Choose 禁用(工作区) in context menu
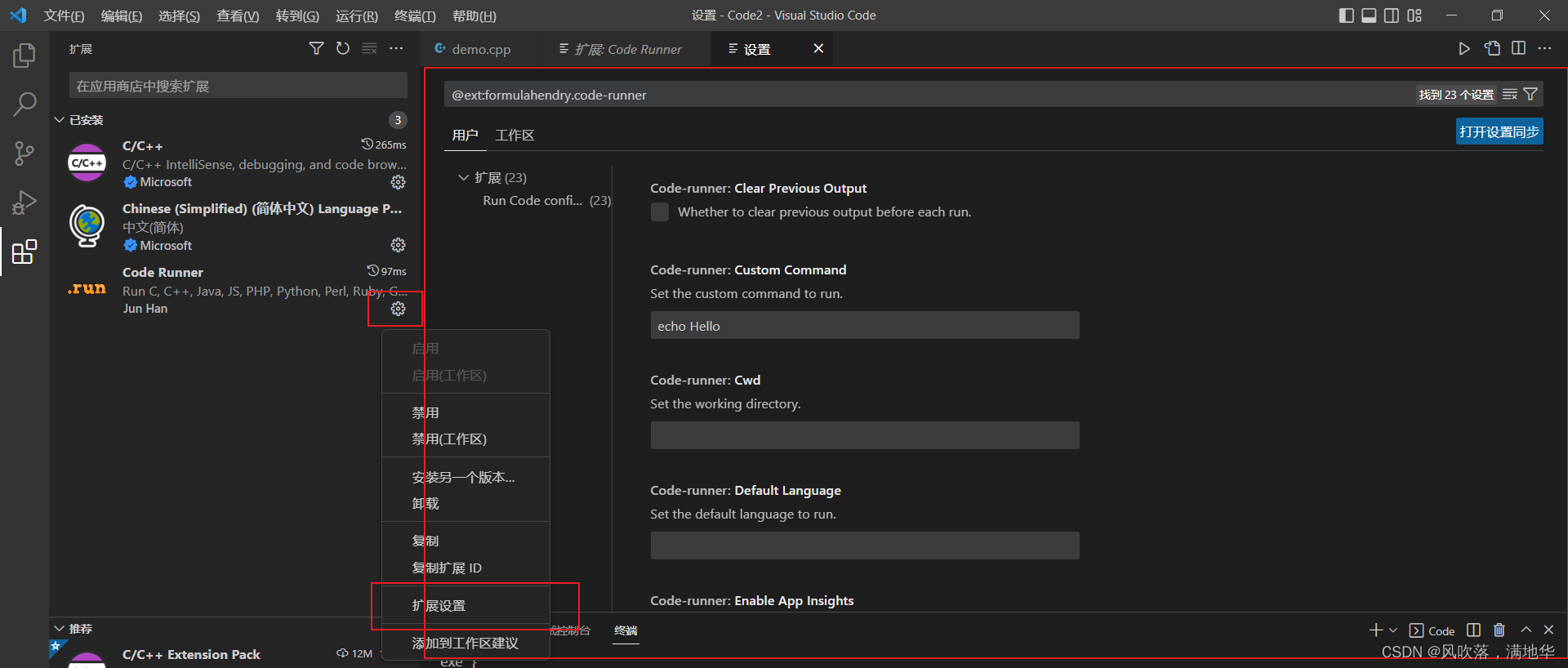The height and width of the screenshot is (668, 1568). (x=465, y=439)
